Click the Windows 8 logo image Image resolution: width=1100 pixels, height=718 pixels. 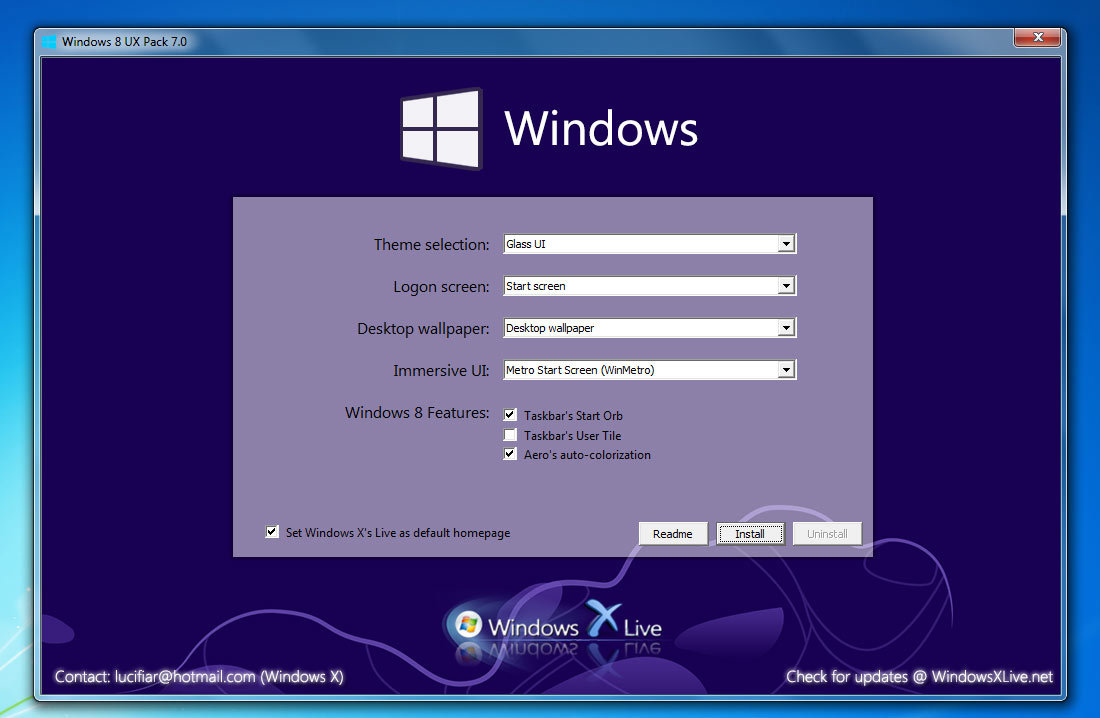tap(441, 128)
